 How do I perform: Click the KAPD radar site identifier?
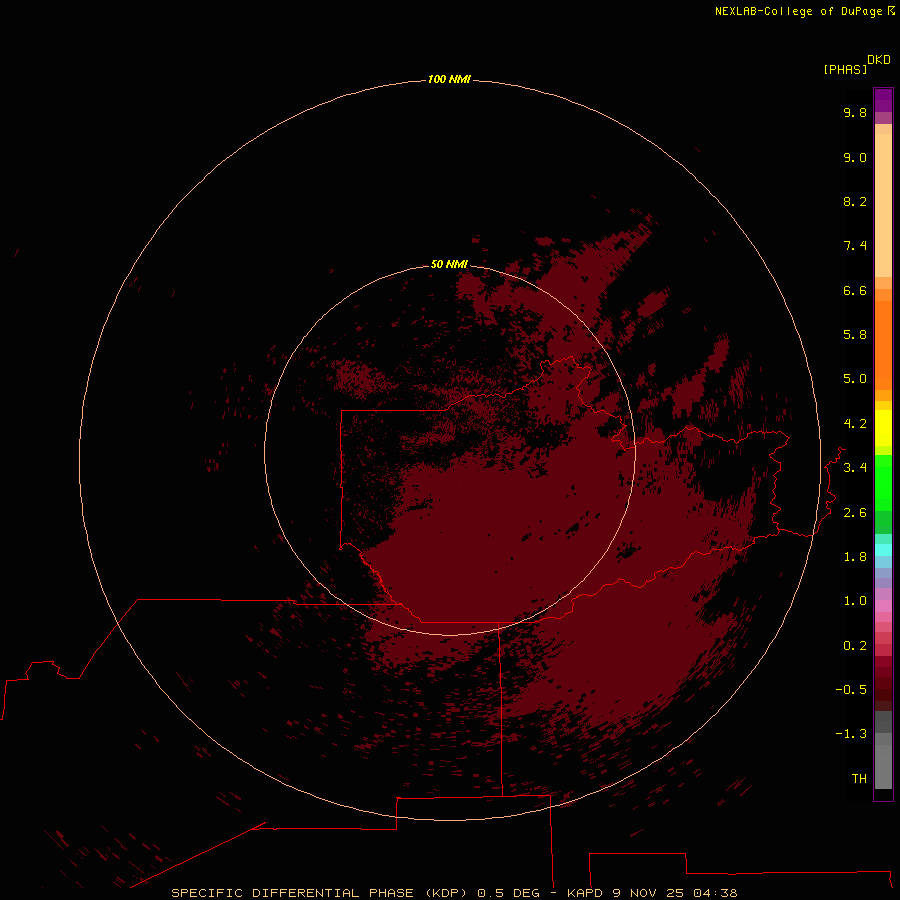click(x=585, y=893)
